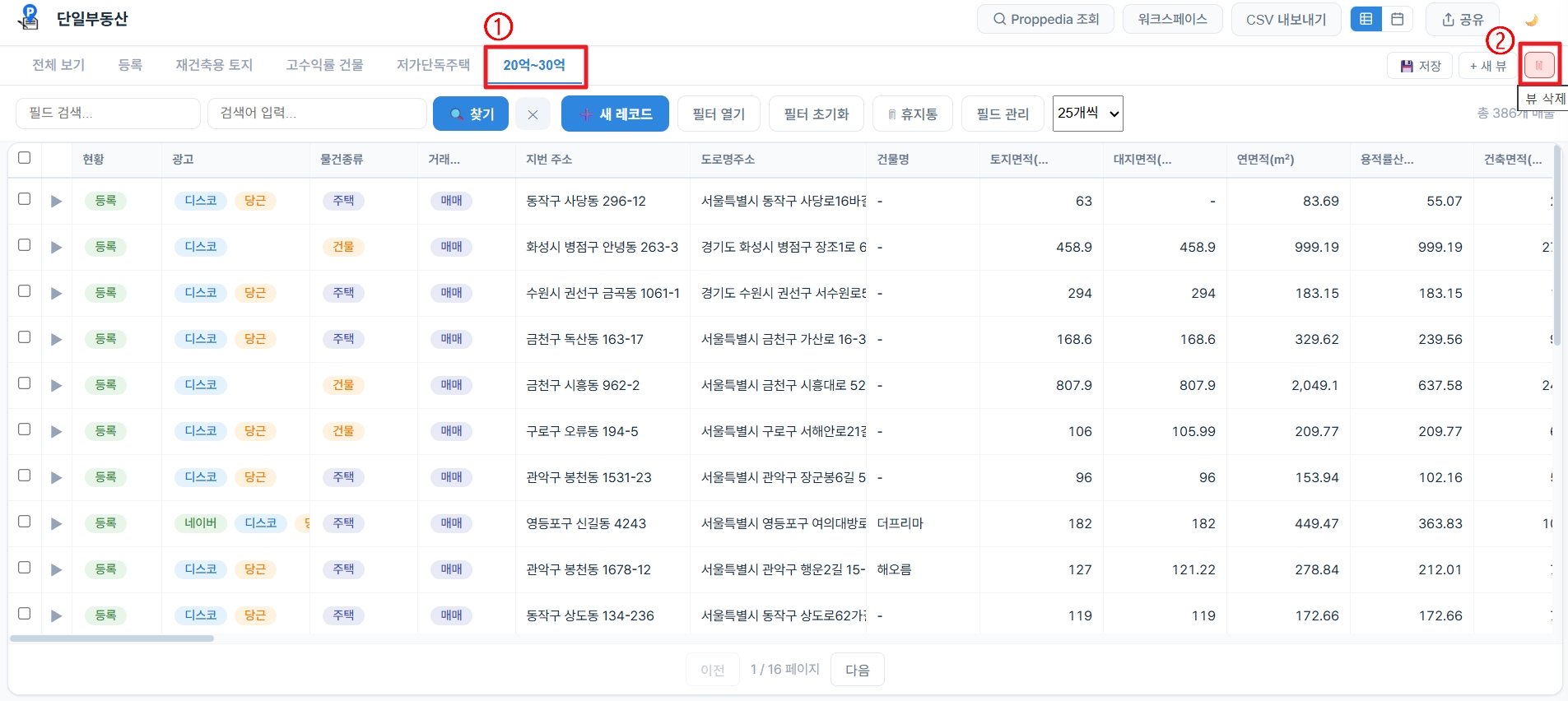
Task: Select the 시흥동 962-2 row checkbox
Action: click(x=25, y=383)
